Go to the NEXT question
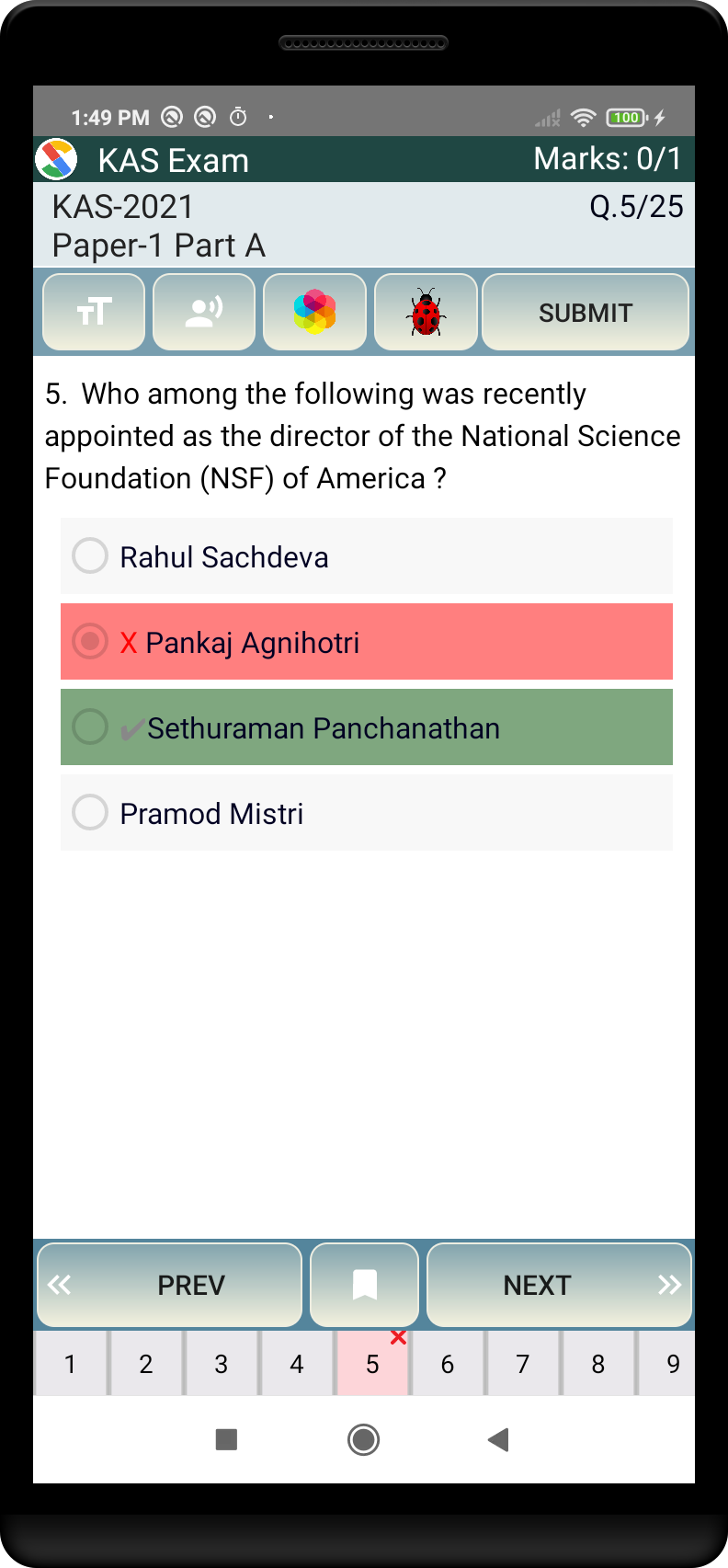The height and width of the screenshot is (1568, 728). [x=559, y=1285]
